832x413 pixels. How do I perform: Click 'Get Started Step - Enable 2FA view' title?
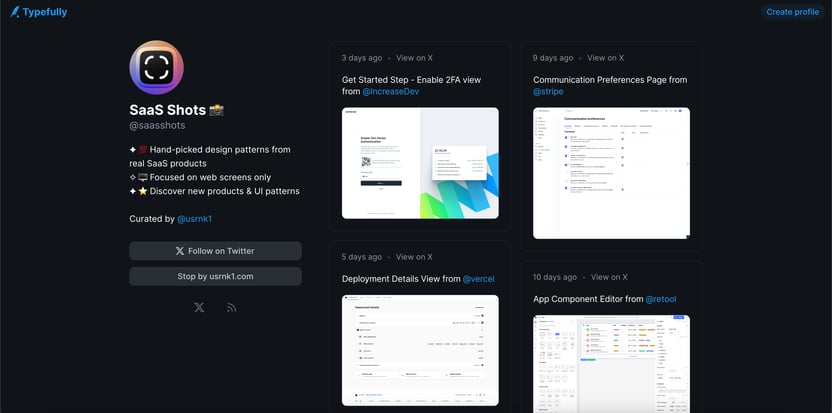tap(411, 80)
